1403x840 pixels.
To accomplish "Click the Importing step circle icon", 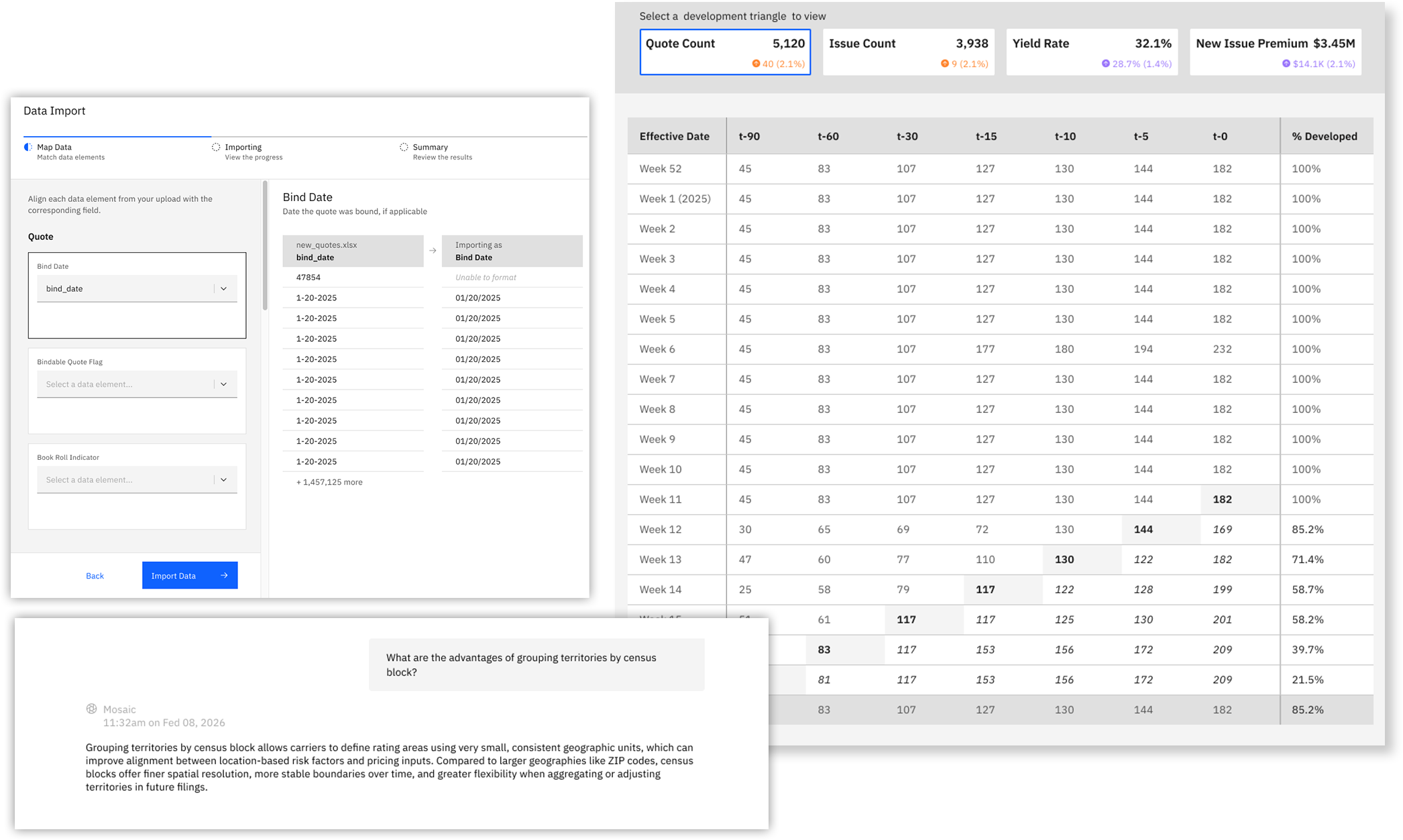I will coord(216,147).
